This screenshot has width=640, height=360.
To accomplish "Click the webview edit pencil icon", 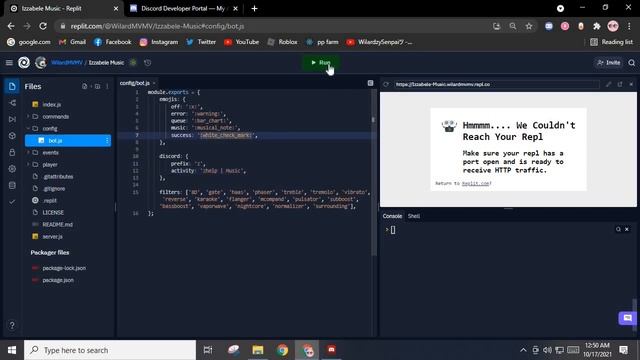I will pos(609,84).
